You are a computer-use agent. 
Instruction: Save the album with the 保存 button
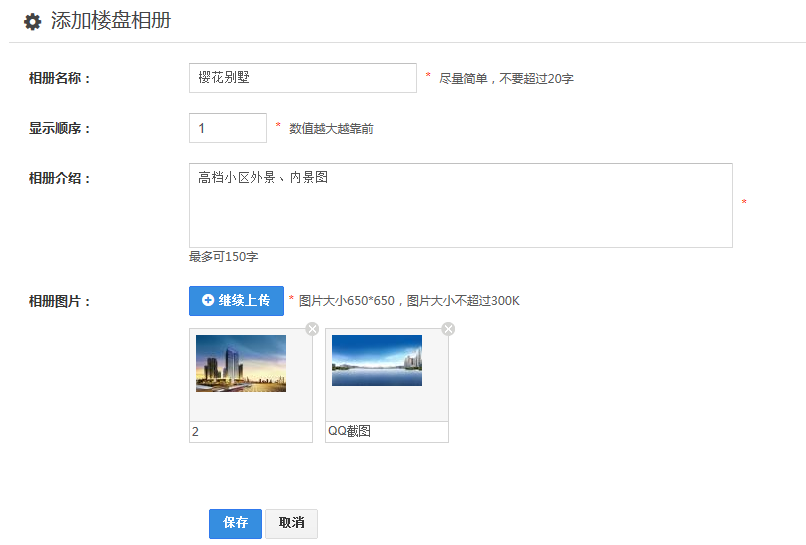coord(235,523)
